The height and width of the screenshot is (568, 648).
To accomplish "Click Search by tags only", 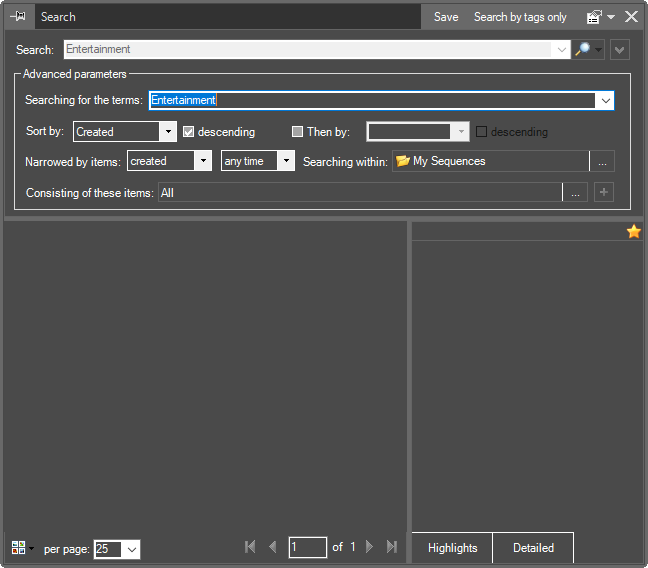I will (x=520, y=17).
